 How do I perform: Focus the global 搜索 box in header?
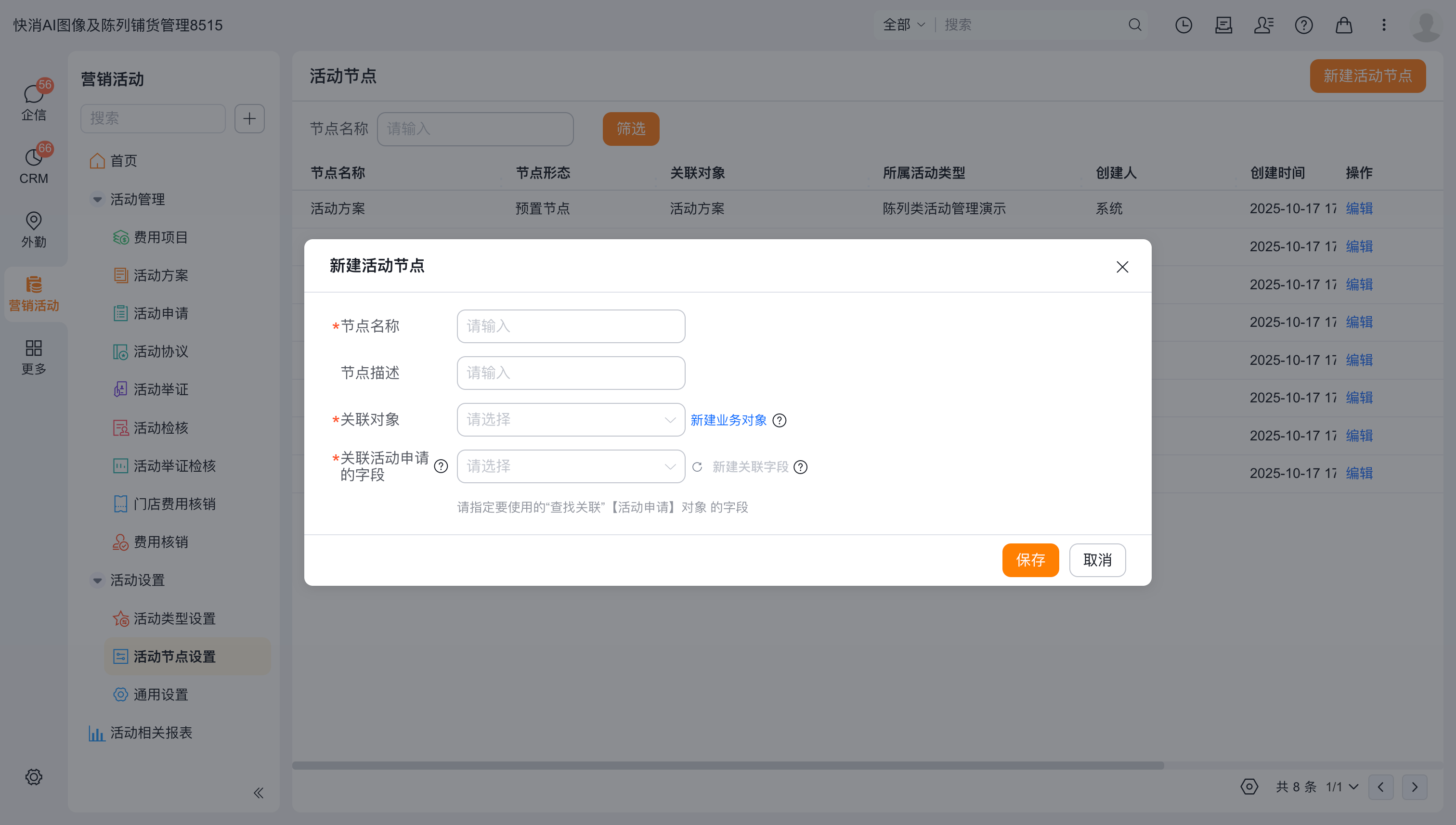pyautogui.click(x=1031, y=25)
